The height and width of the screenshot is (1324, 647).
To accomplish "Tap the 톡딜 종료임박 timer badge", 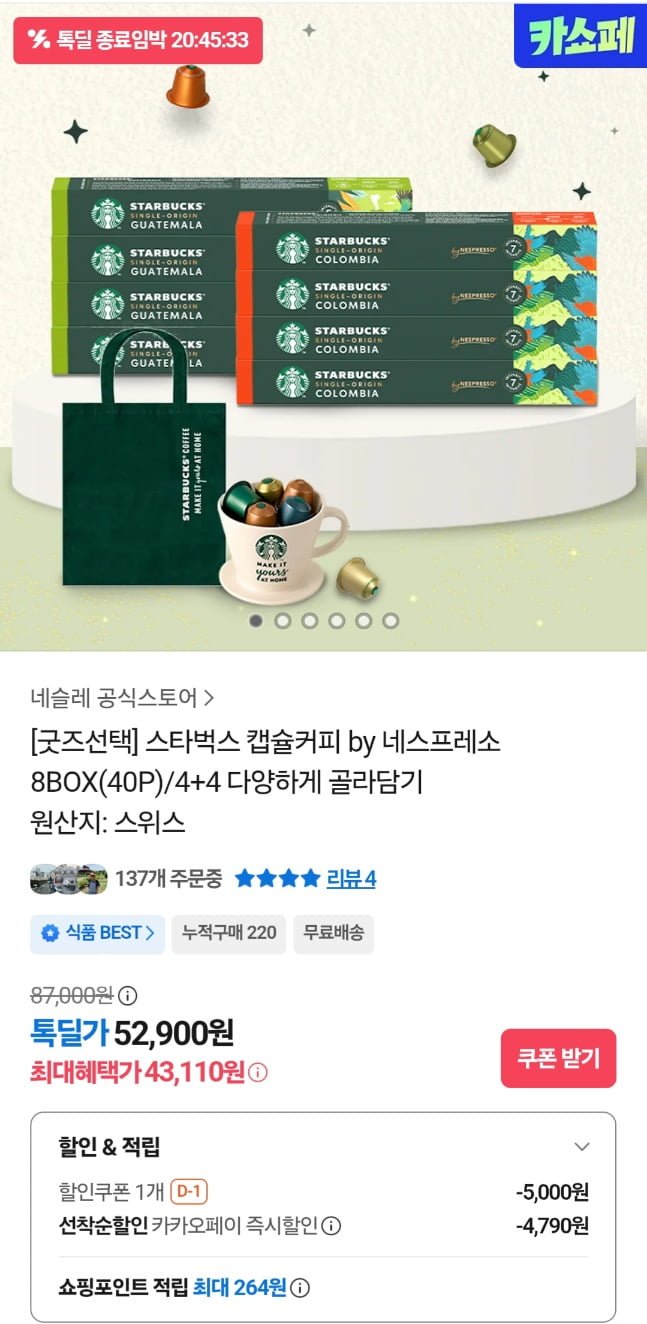I will pos(138,40).
